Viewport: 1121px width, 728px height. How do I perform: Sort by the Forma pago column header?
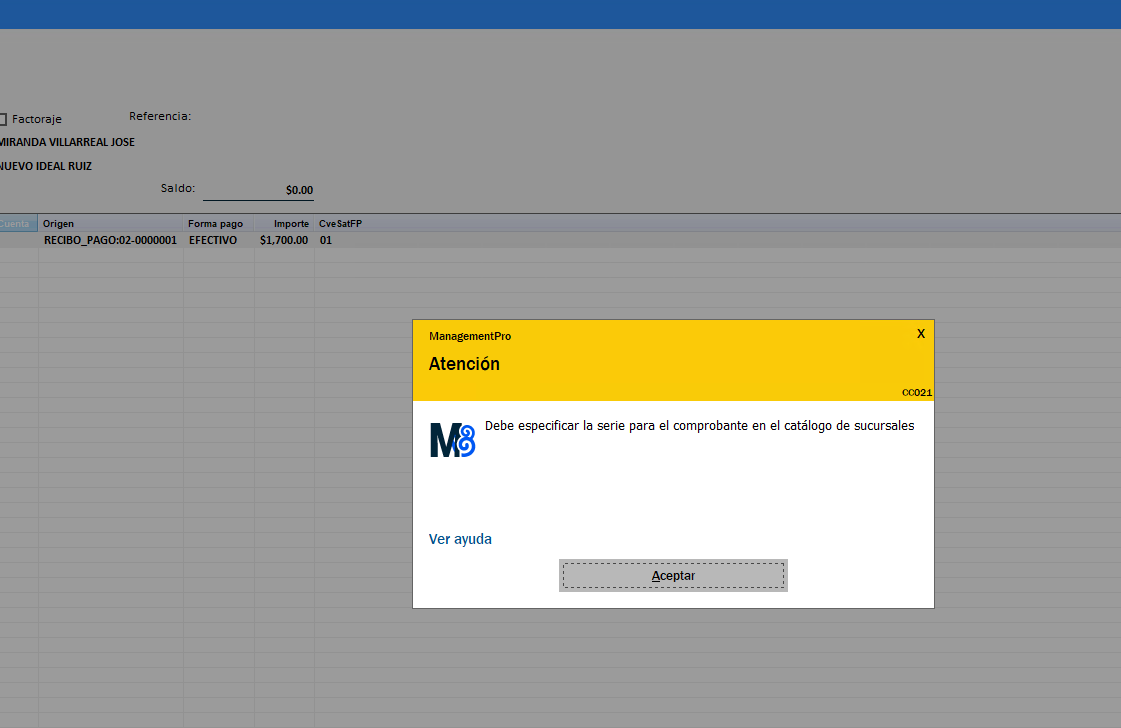[x=215, y=224]
